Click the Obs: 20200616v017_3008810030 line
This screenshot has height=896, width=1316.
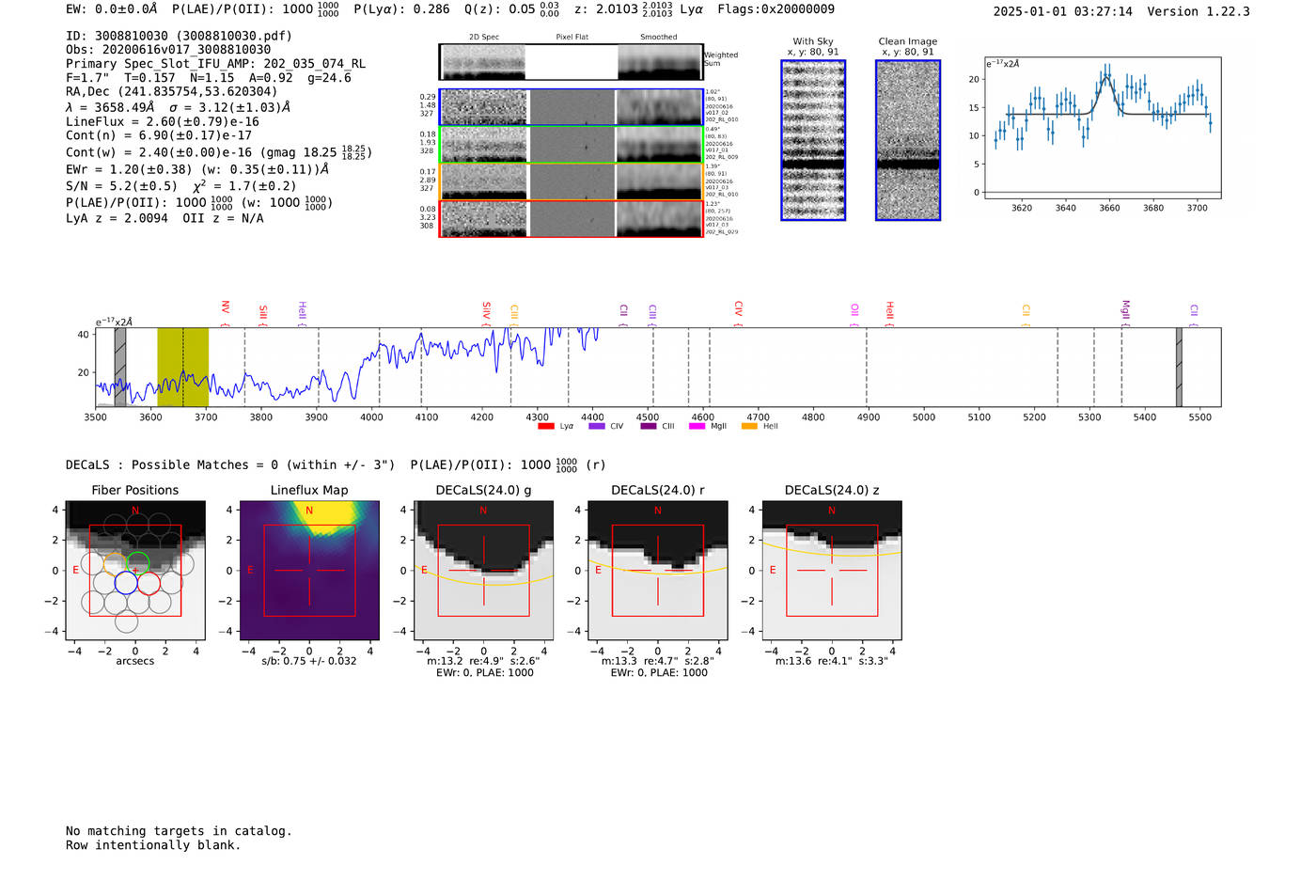168,50
